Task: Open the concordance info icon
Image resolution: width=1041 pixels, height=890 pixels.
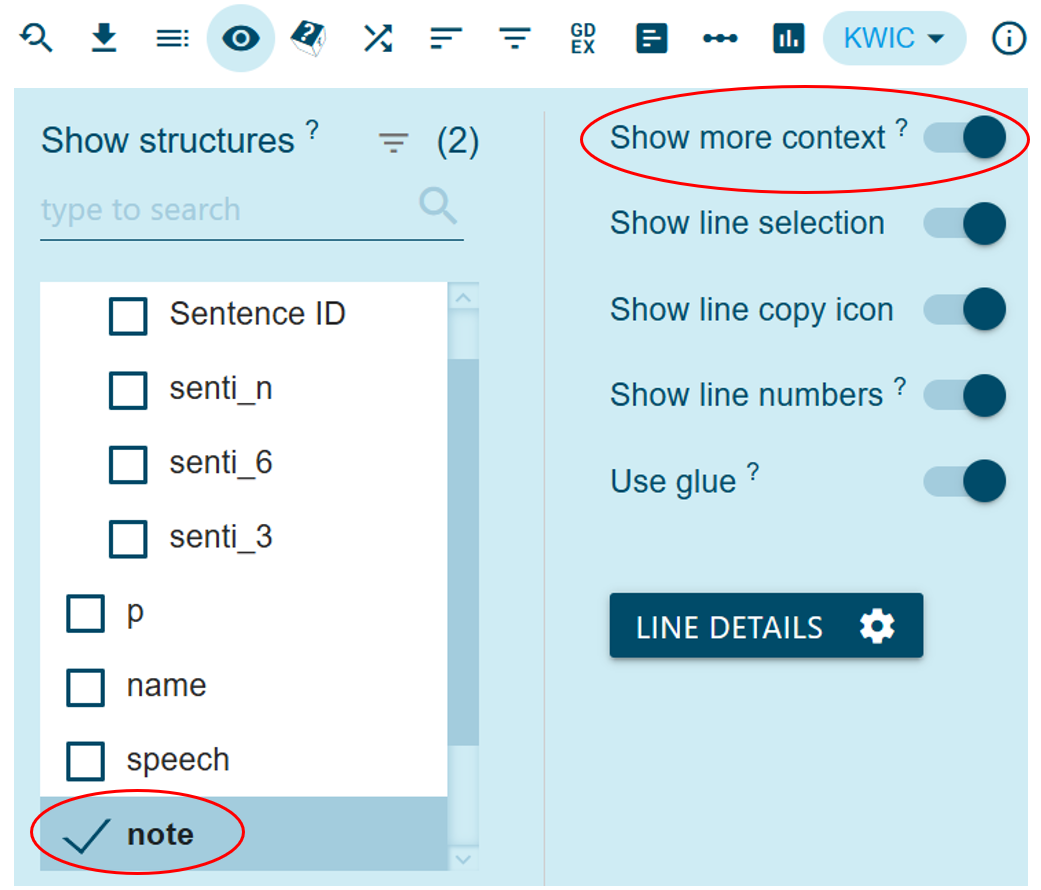Action: pyautogui.click(x=1009, y=38)
